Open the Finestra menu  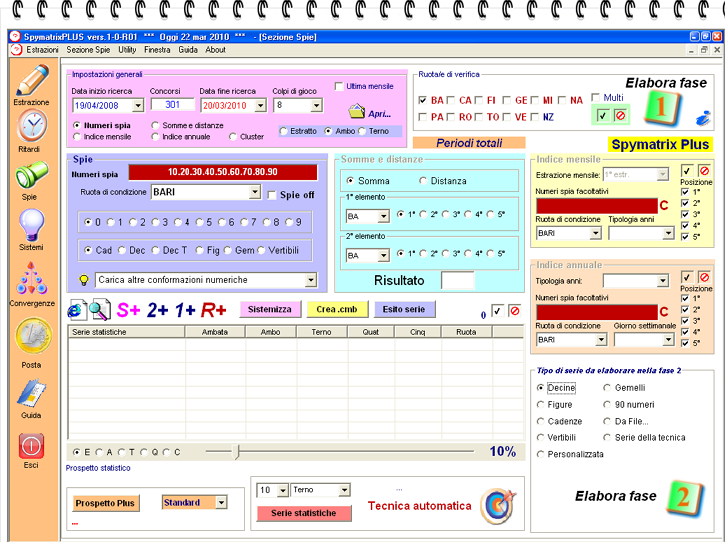pyautogui.click(x=157, y=50)
